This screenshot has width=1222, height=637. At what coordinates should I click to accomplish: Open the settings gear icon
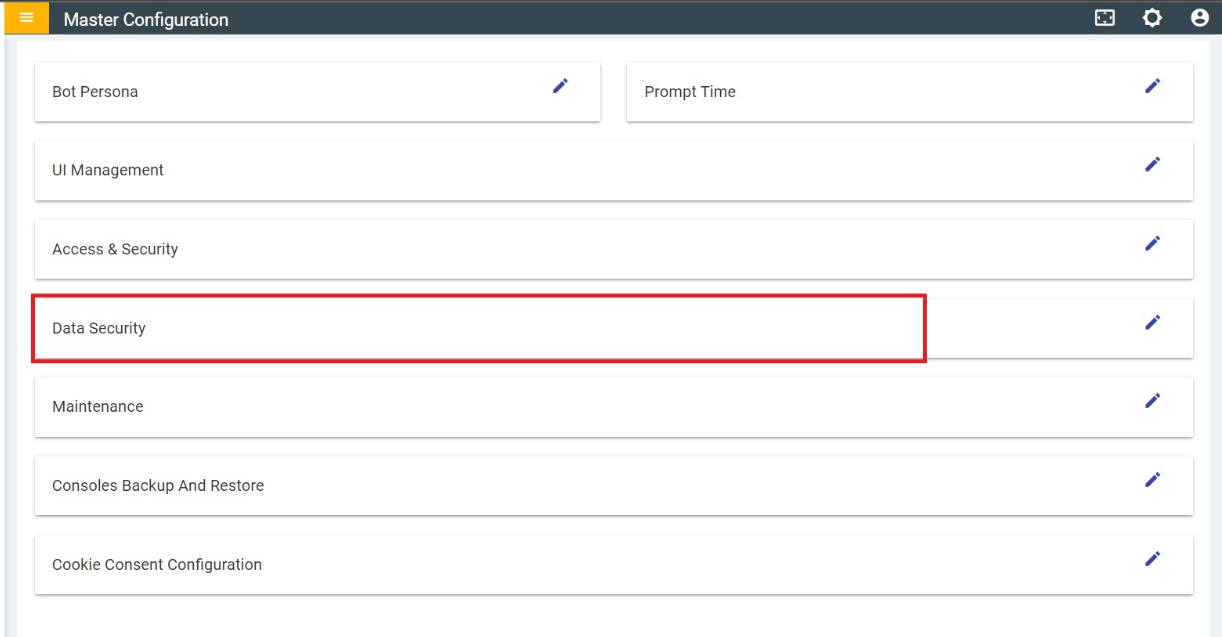pos(1153,18)
